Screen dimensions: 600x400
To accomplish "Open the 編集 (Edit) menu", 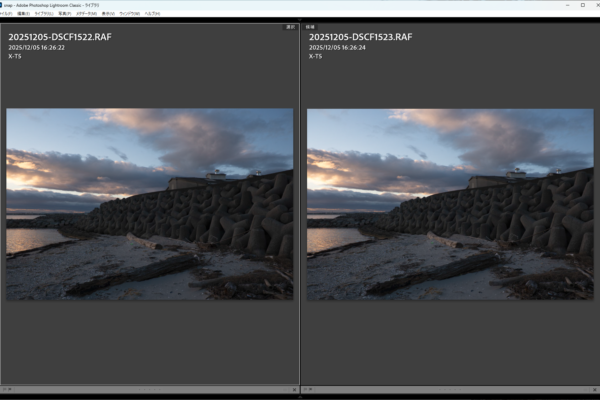I will pos(23,14).
